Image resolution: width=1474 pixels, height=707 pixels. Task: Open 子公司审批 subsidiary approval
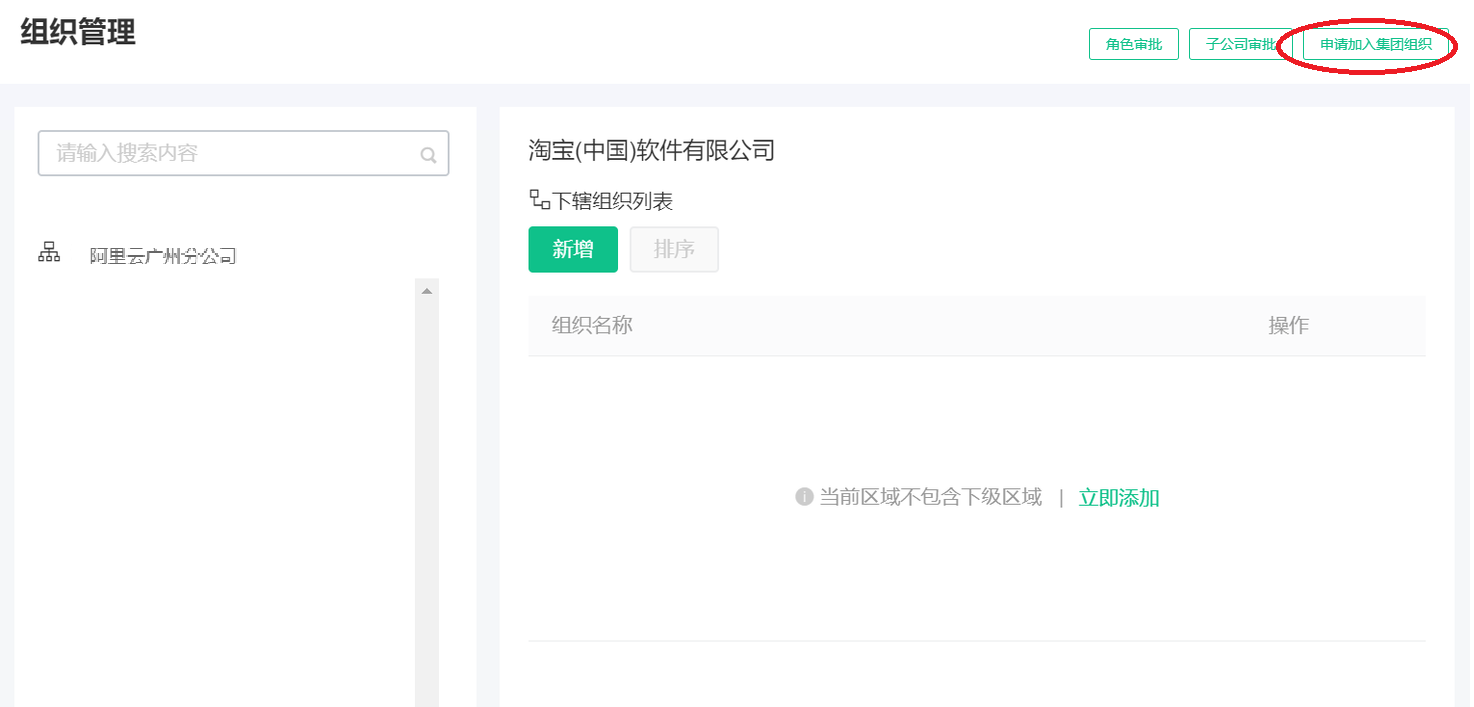1241,44
